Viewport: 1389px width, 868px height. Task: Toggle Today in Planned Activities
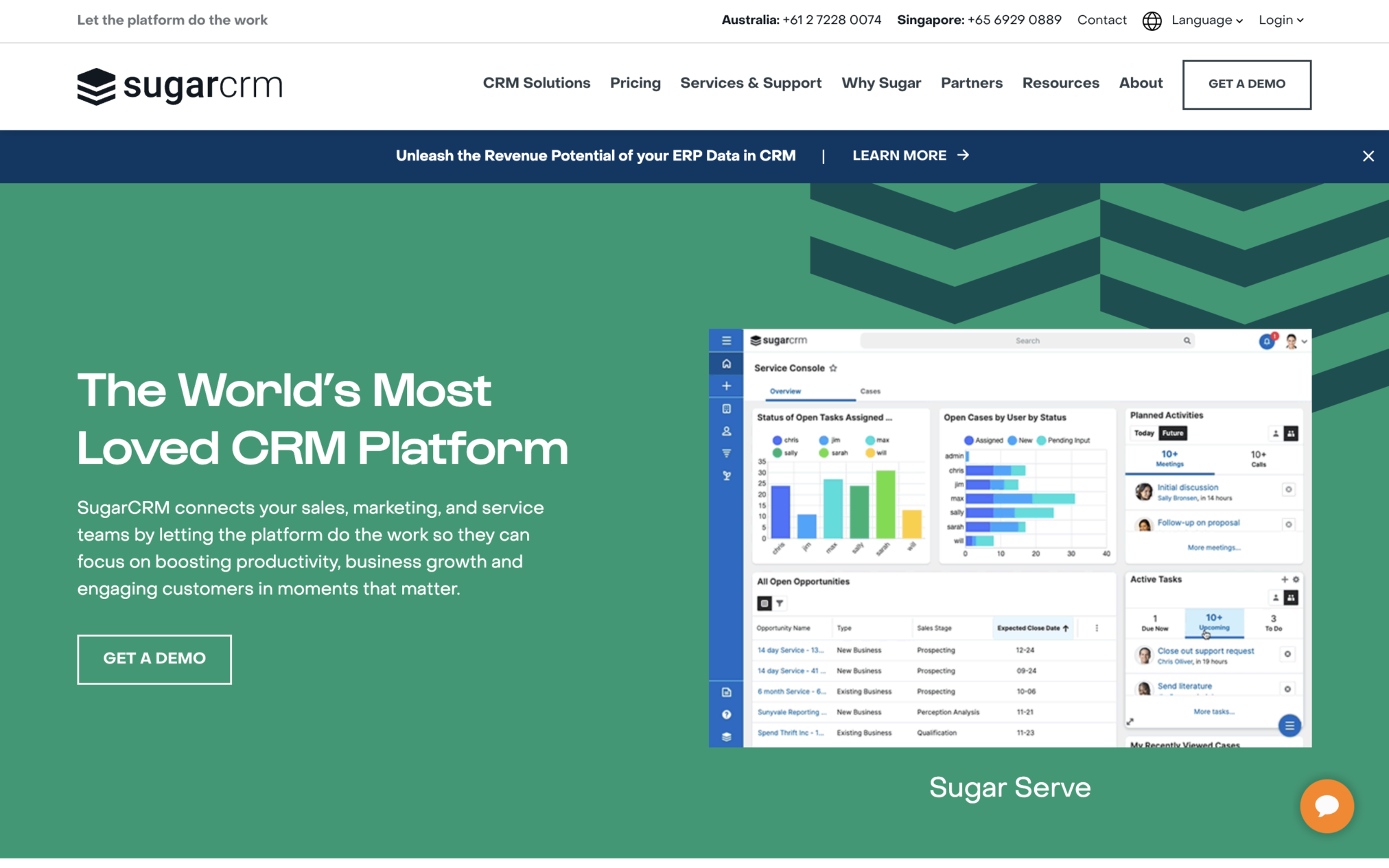tap(1143, 433)
